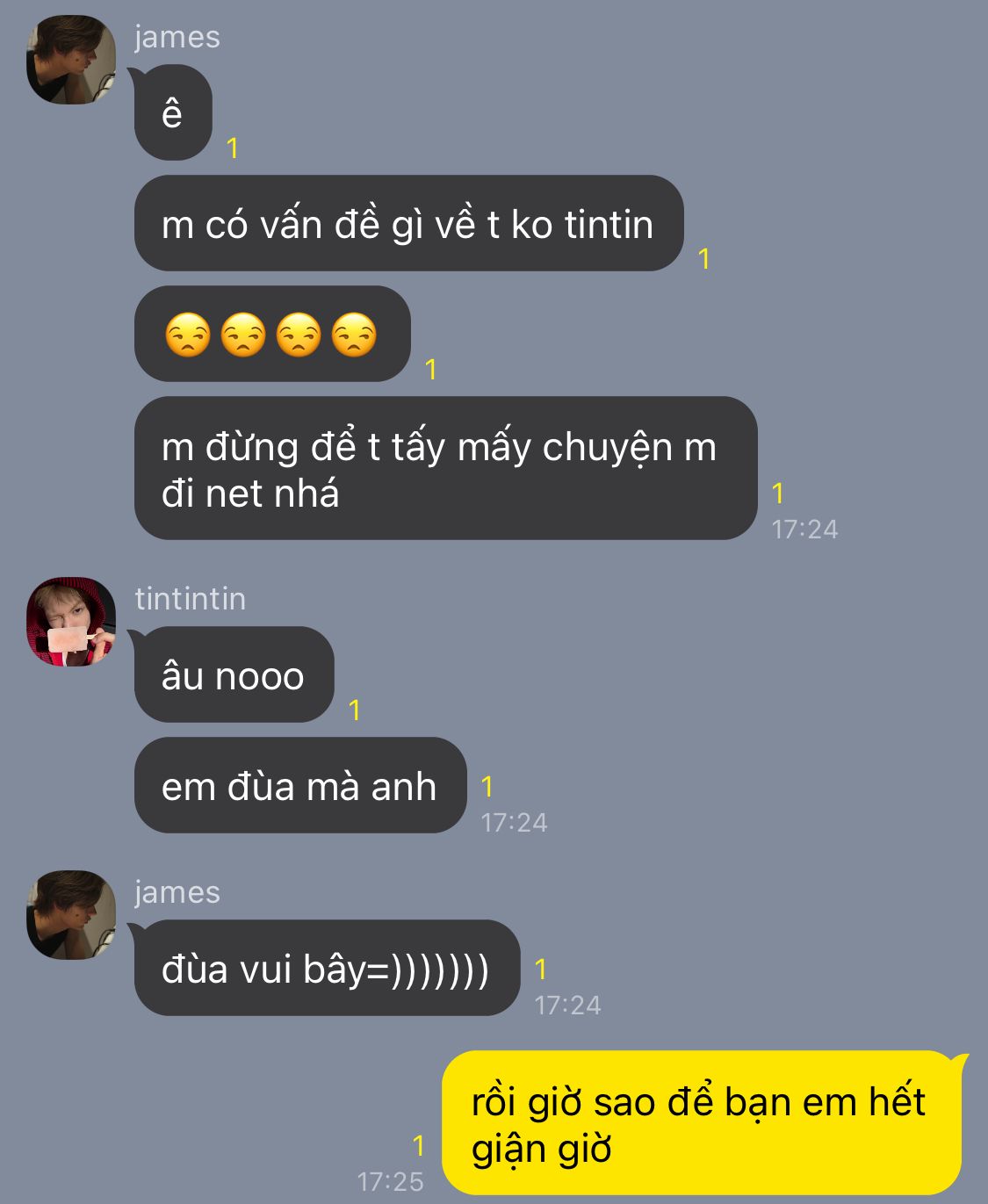Tap the "đùa vui bây=)))))))" message
Screen dimensions: 988x1204
coord(327,968)
